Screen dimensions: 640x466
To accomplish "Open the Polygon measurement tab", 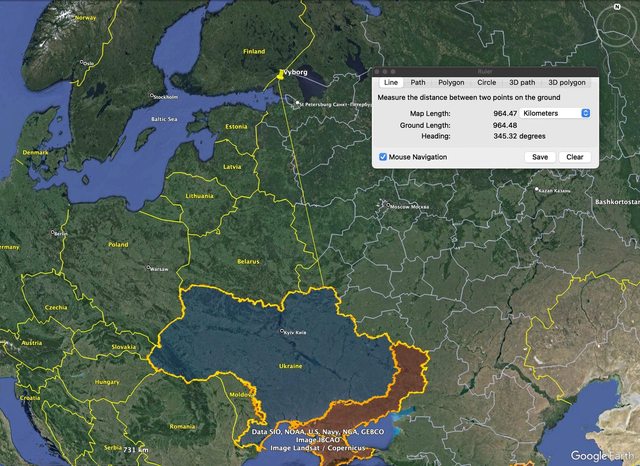I will click(451, 82).
